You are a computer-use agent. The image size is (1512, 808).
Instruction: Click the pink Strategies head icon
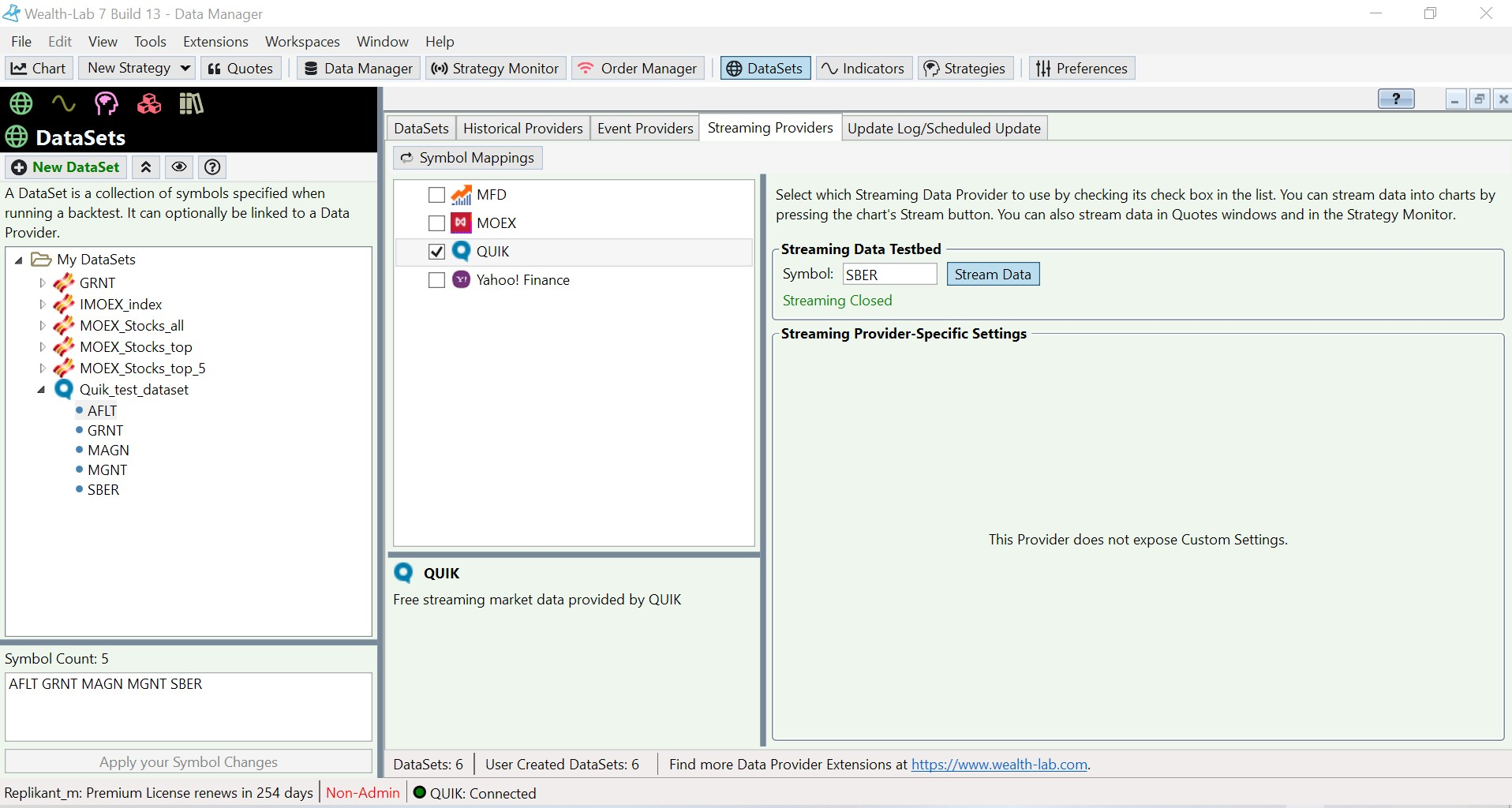coord(106,103)
